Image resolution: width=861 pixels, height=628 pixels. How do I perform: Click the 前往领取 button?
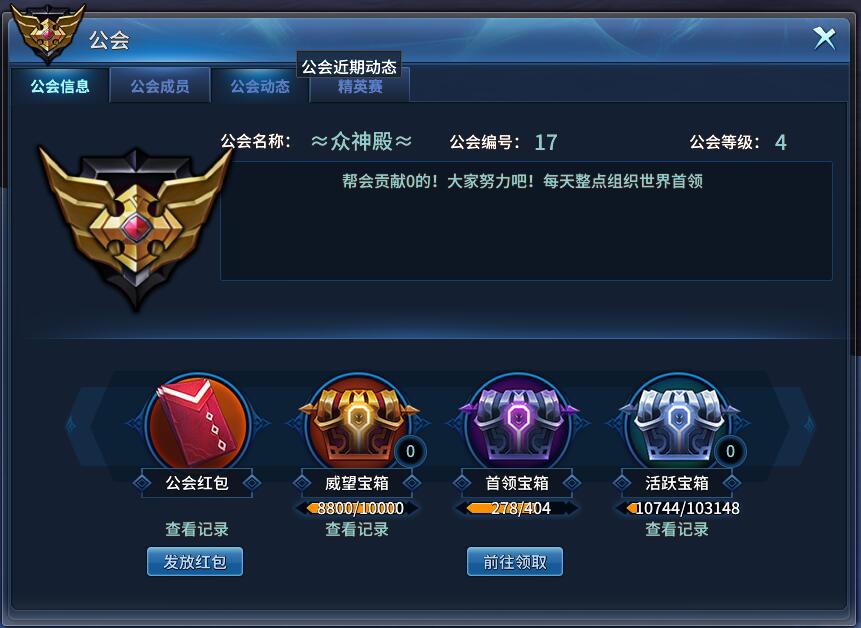515,562
